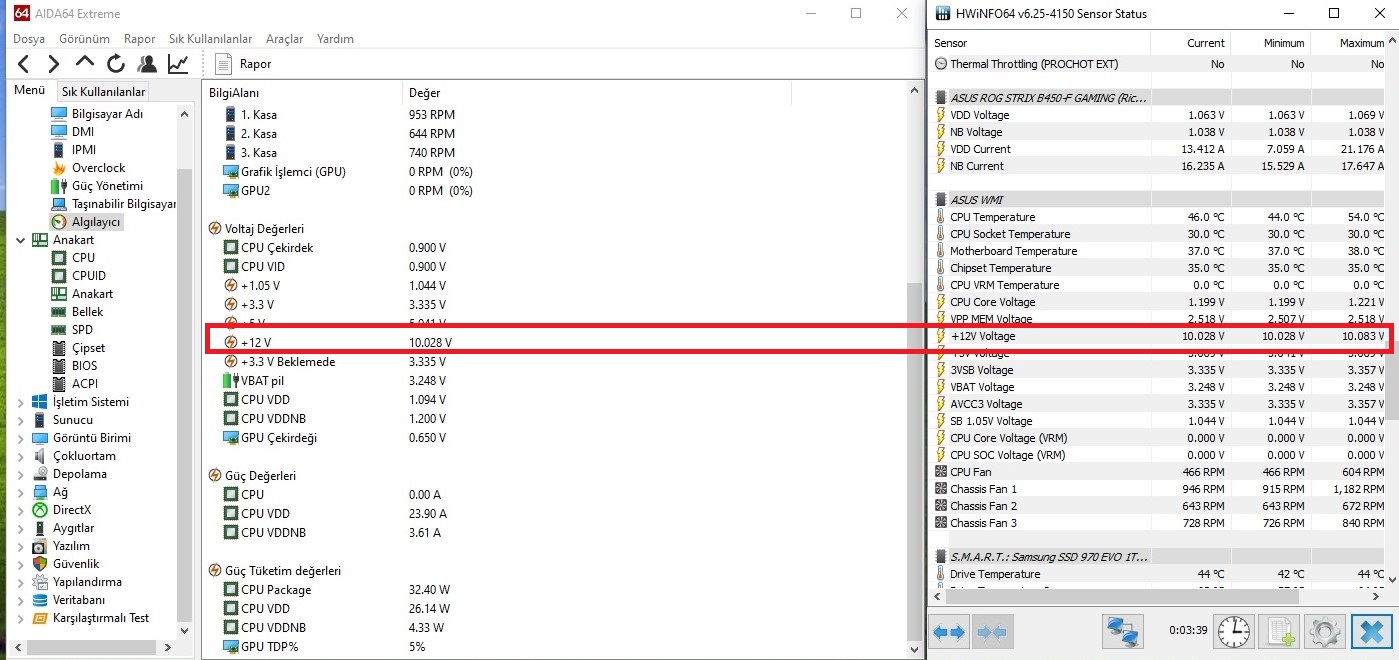Sort by the Değer column header
The height and width of the screenshot is (660, 1399).
(x=597, y=93)
